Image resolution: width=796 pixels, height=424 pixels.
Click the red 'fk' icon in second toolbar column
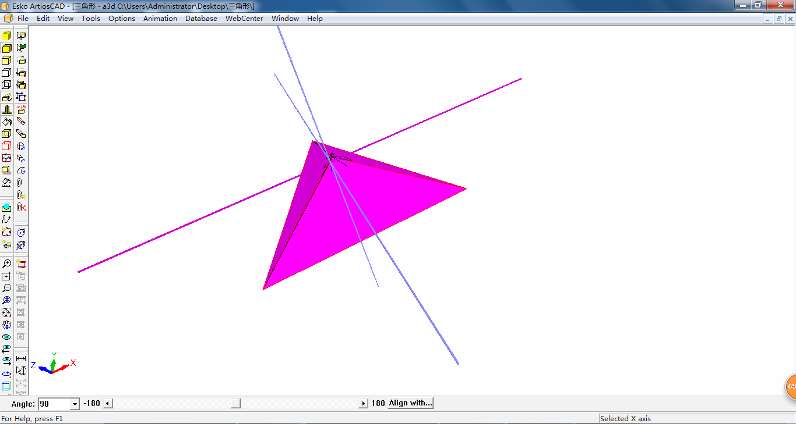21,207
